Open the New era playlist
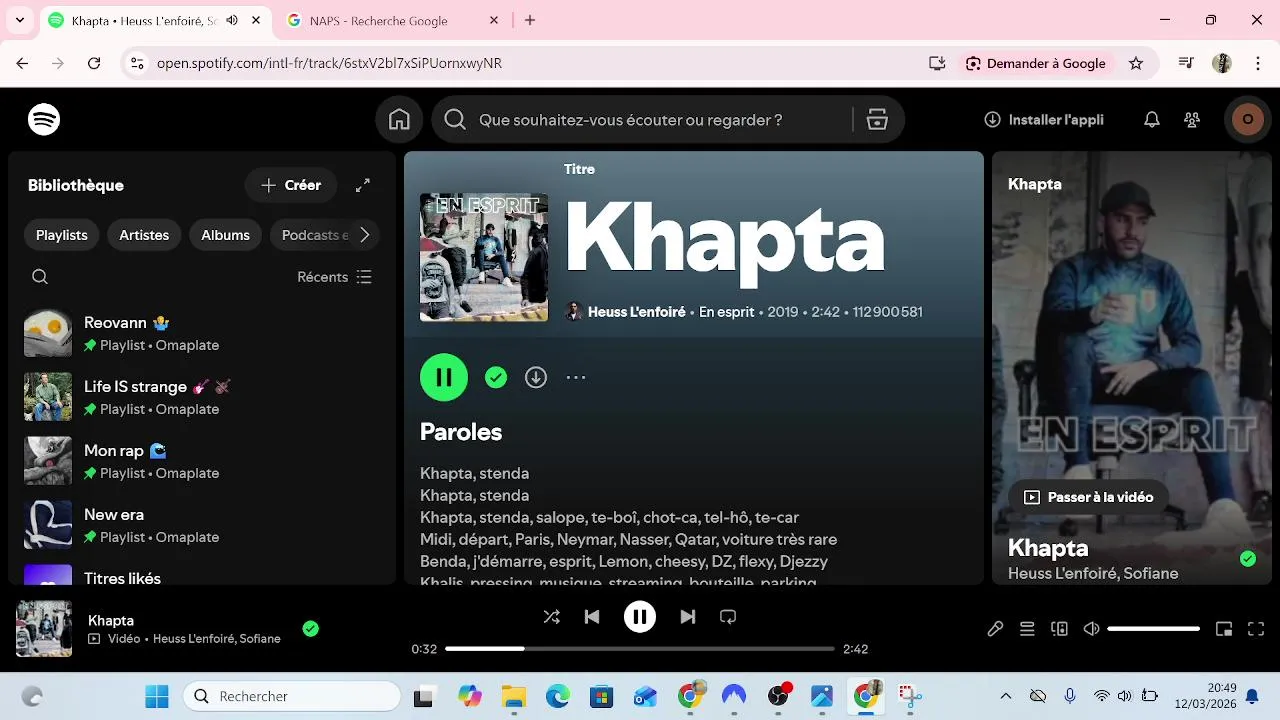This screenshot has height=720, width=1280. 200,525
